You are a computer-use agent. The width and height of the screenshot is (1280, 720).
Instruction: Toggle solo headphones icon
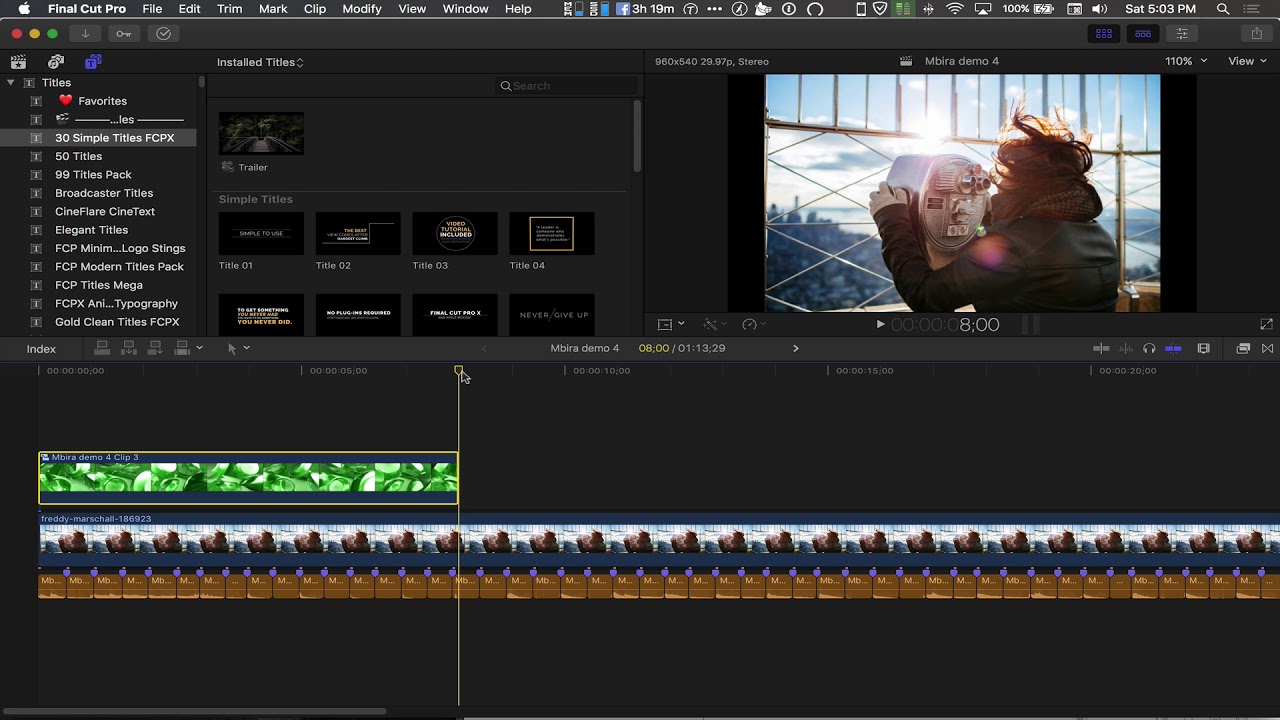pyautogui.click(x=1149, y=348)
